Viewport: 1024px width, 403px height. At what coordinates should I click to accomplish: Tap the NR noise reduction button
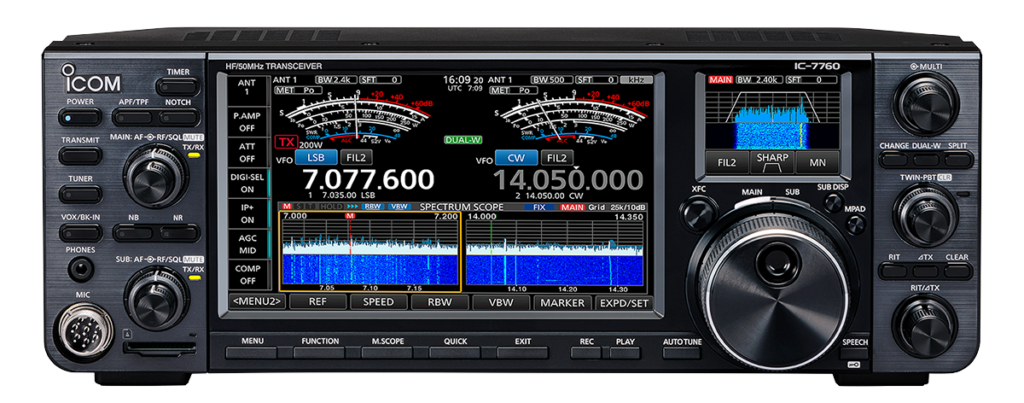179,233
